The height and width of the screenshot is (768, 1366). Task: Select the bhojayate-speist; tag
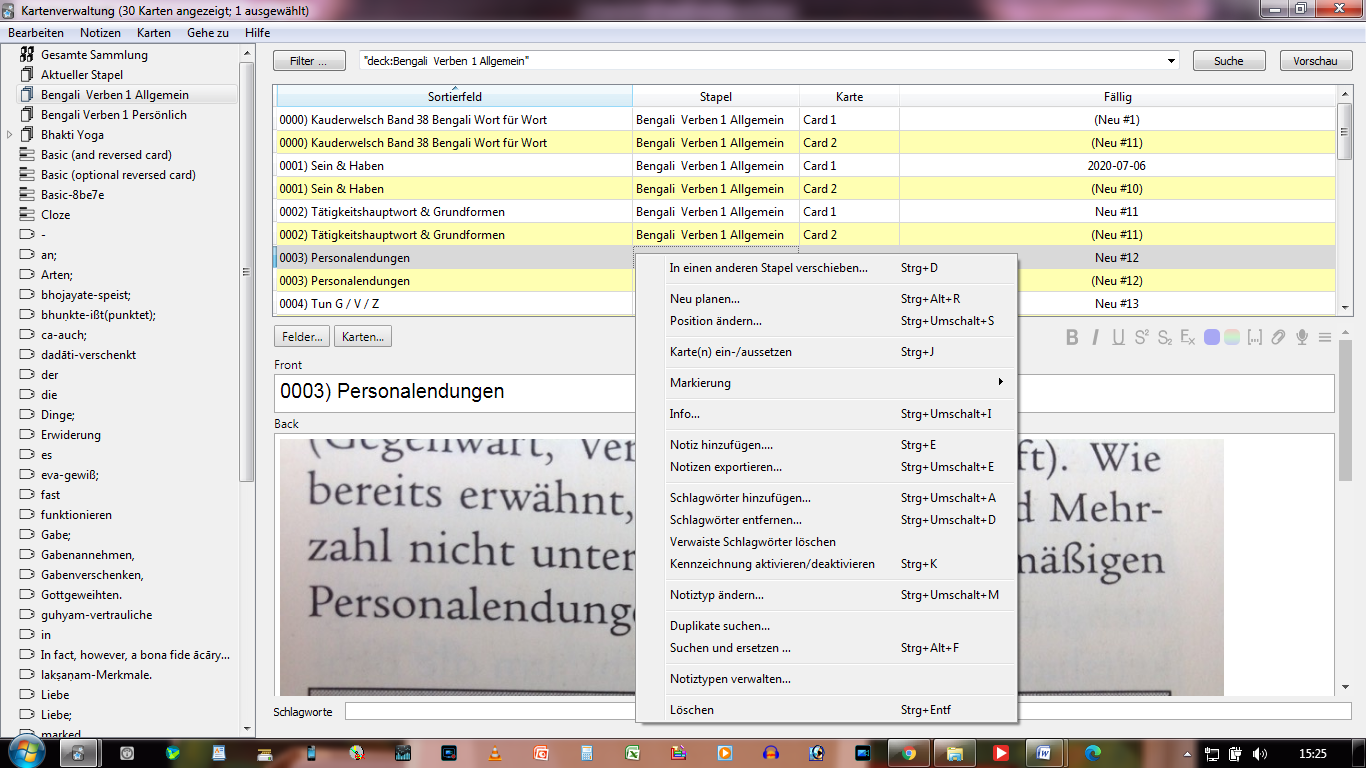(86, 295)
